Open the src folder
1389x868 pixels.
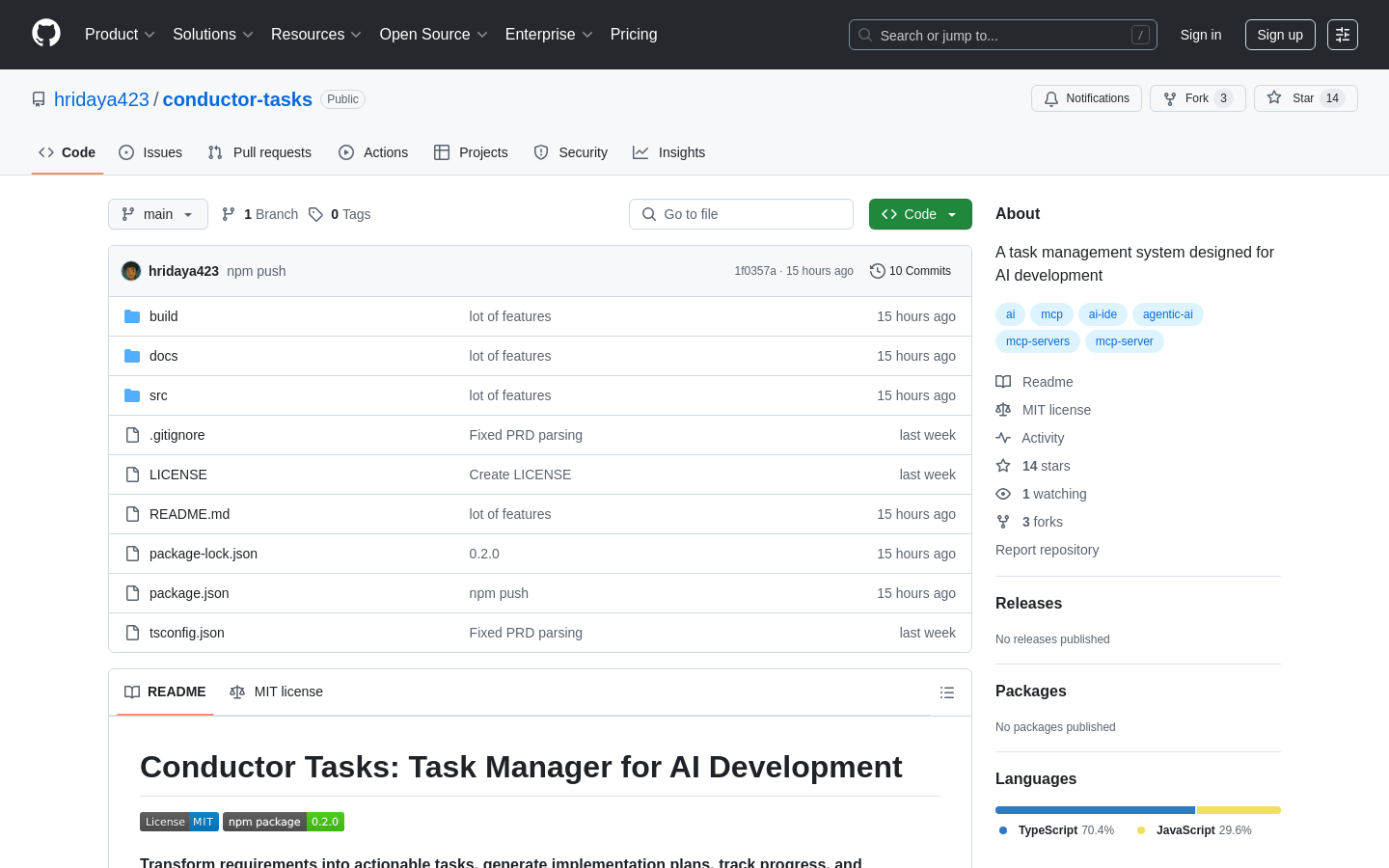(x=158, y=395)
